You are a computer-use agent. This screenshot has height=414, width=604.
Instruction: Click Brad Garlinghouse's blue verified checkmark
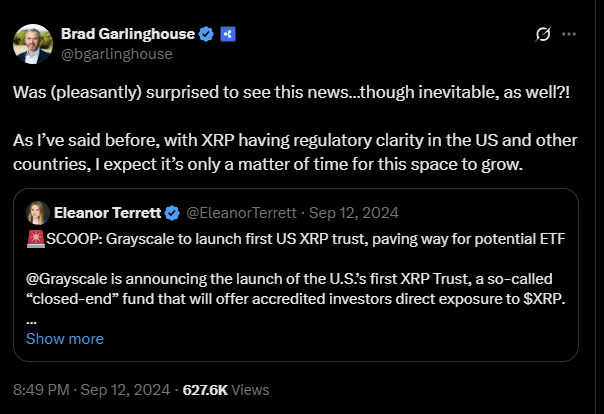click(x=206, y=34)
